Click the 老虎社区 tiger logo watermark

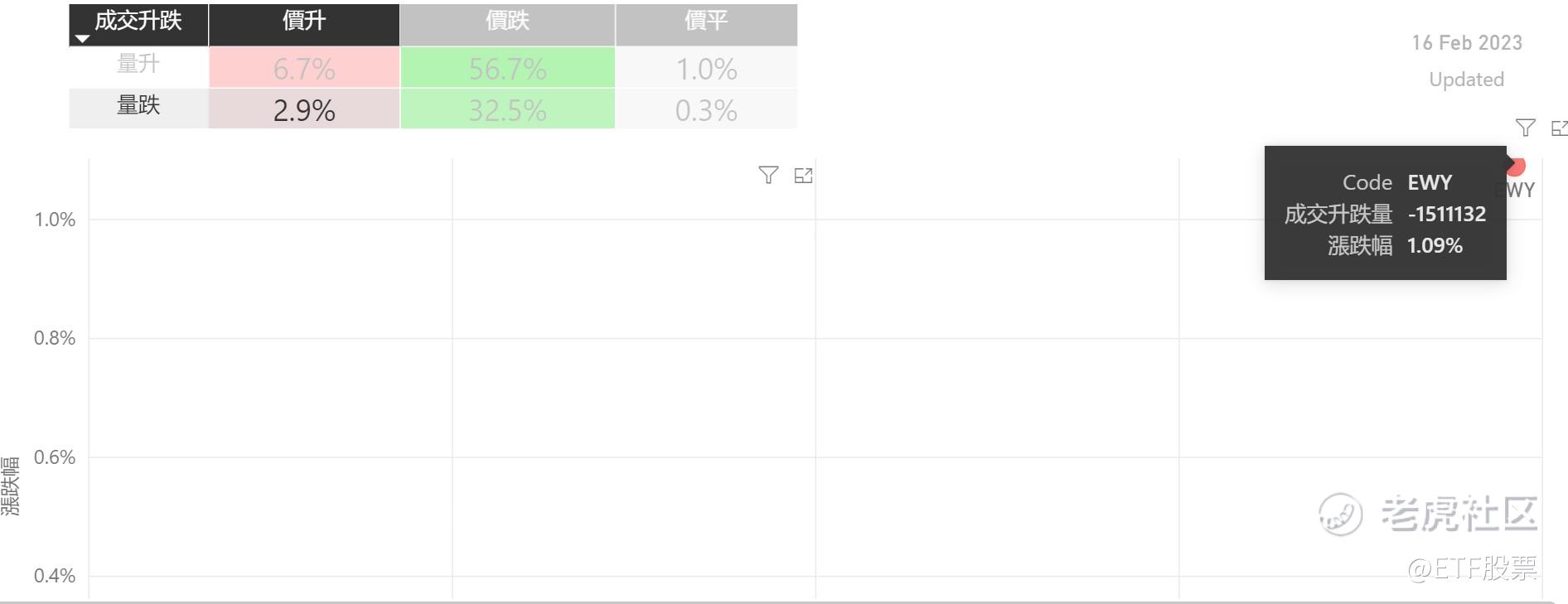(x=1340, y=514)
